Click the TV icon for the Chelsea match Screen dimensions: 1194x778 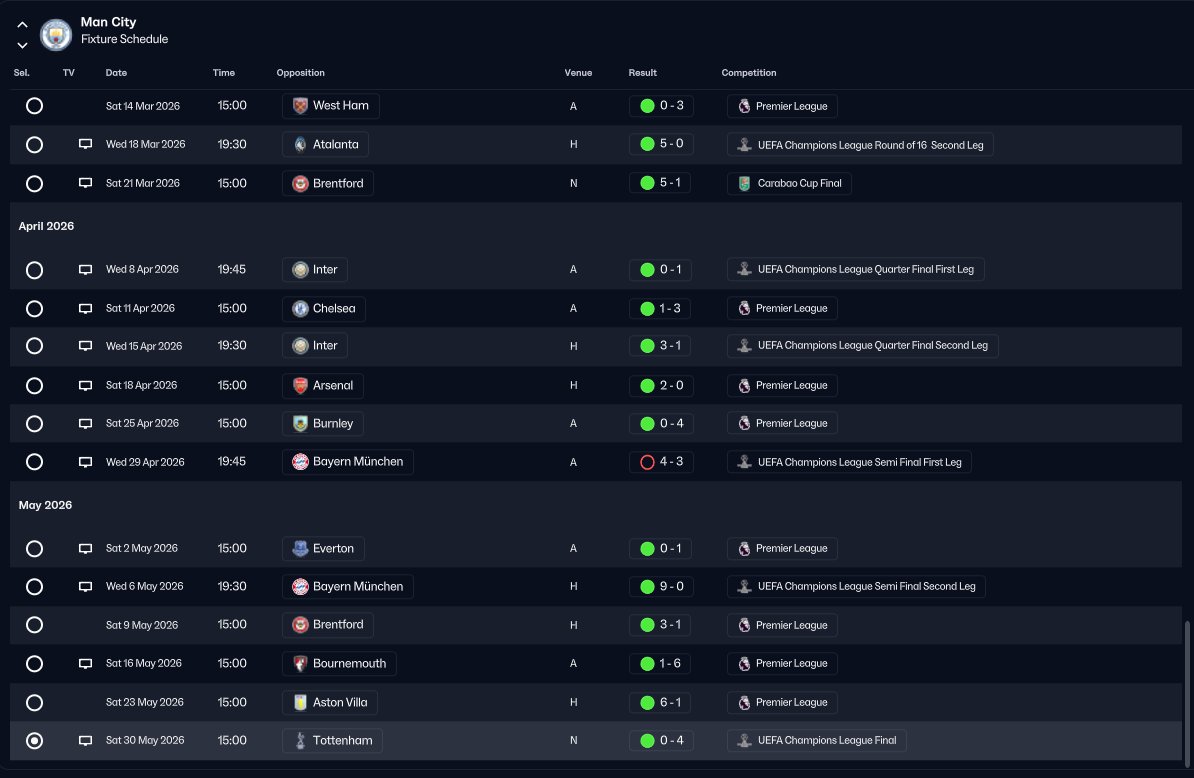86,309
